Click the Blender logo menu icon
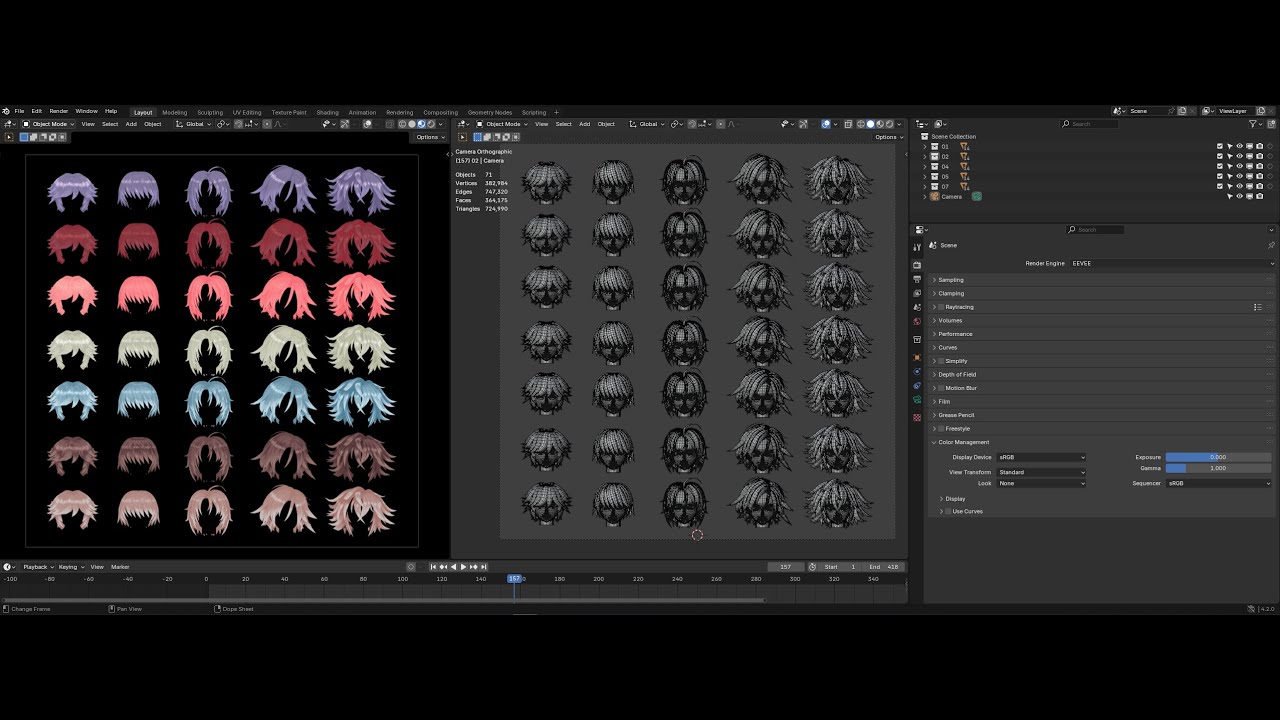The image size is (1280, 720). coord(6,111)
